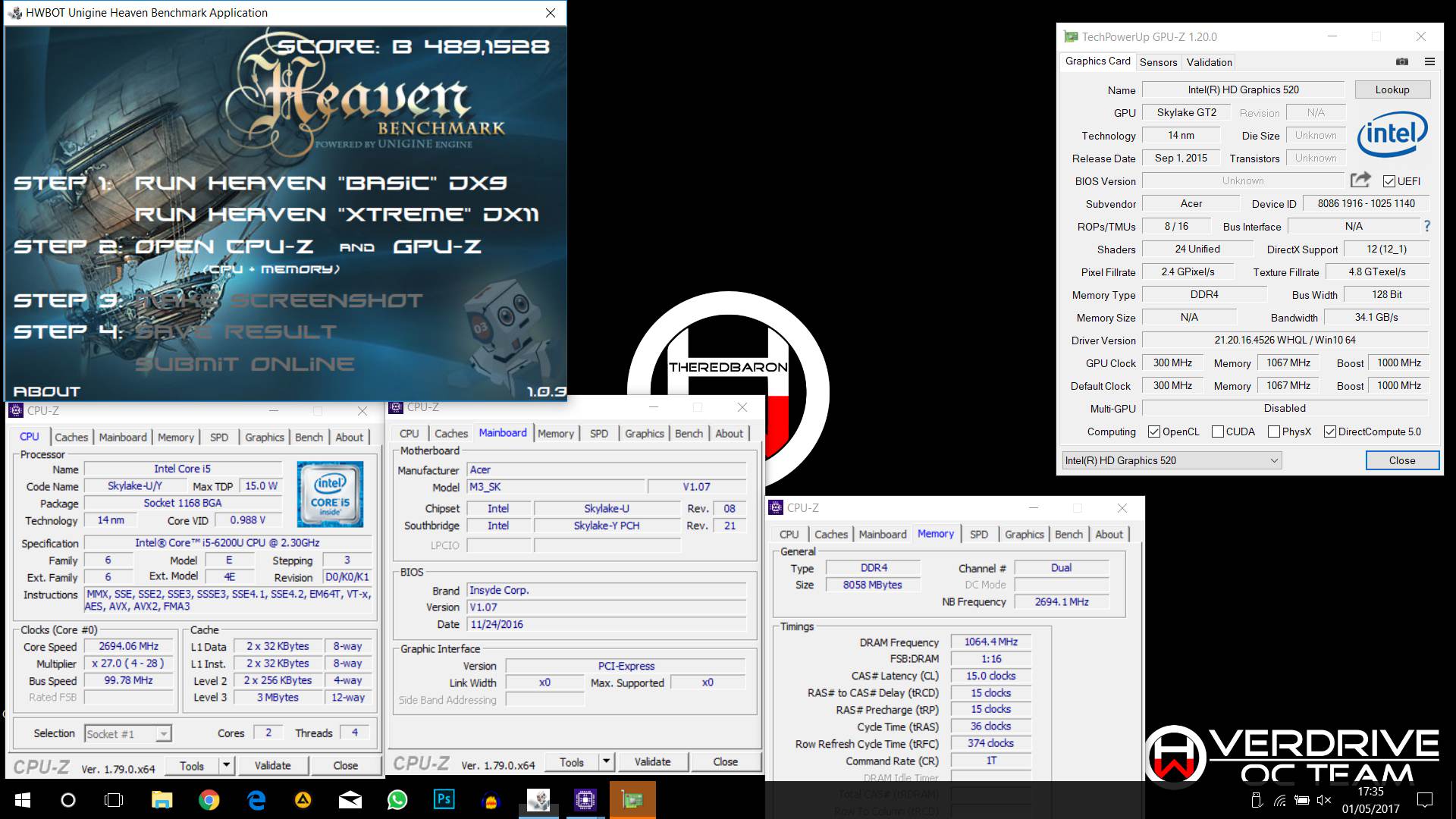Click Close in the Mainboard CPU-Z window

[x=725, y=761]
